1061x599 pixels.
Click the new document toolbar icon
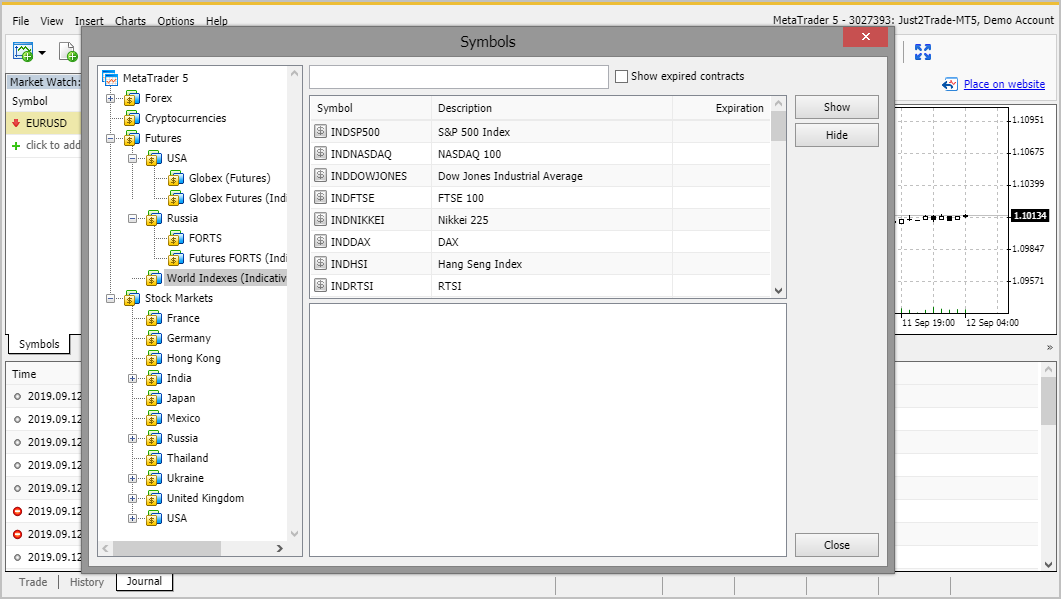click(x=68, y=52)
